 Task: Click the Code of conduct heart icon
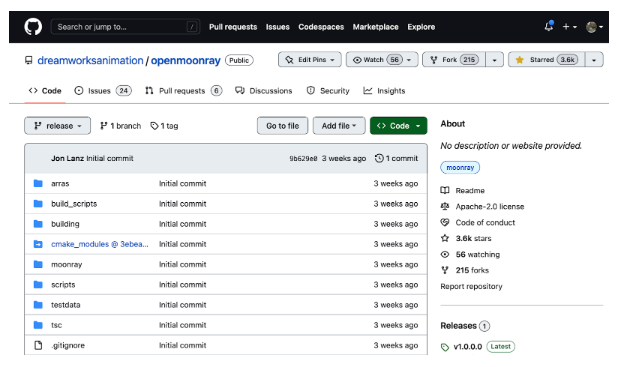(445, 222)
